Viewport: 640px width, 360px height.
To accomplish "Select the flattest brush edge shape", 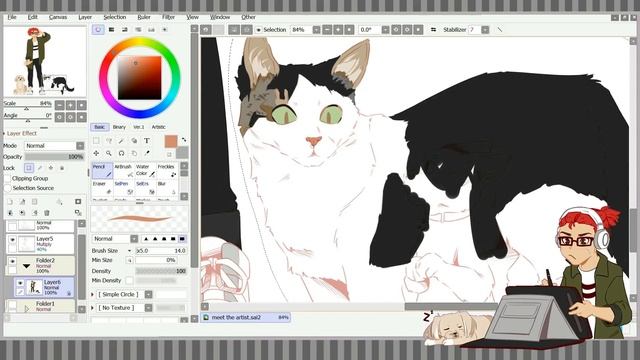I will tap(182, 238).
